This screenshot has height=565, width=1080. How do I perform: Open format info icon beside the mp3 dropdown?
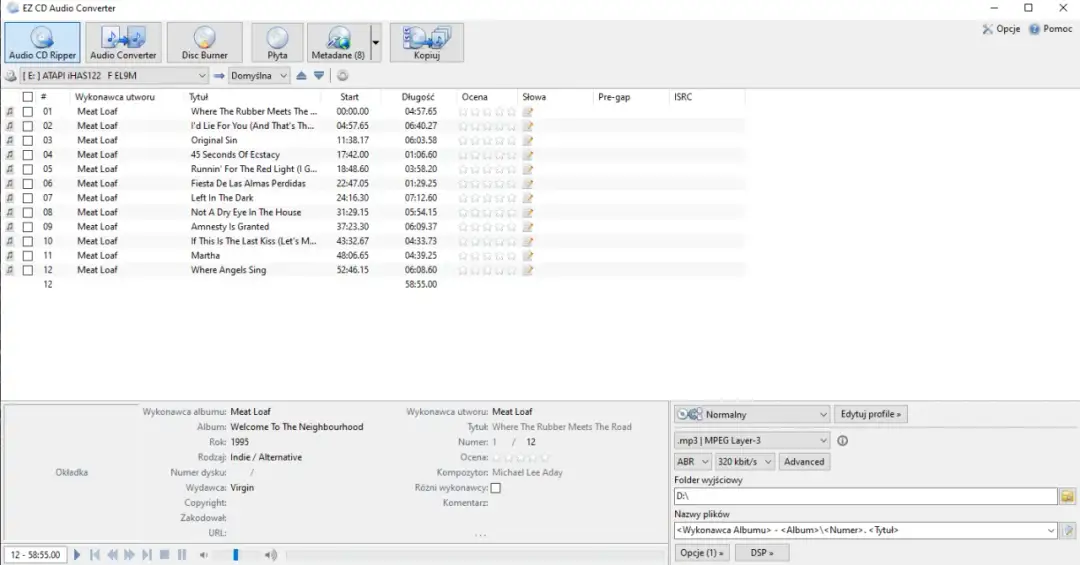click(x=842, y=441)
